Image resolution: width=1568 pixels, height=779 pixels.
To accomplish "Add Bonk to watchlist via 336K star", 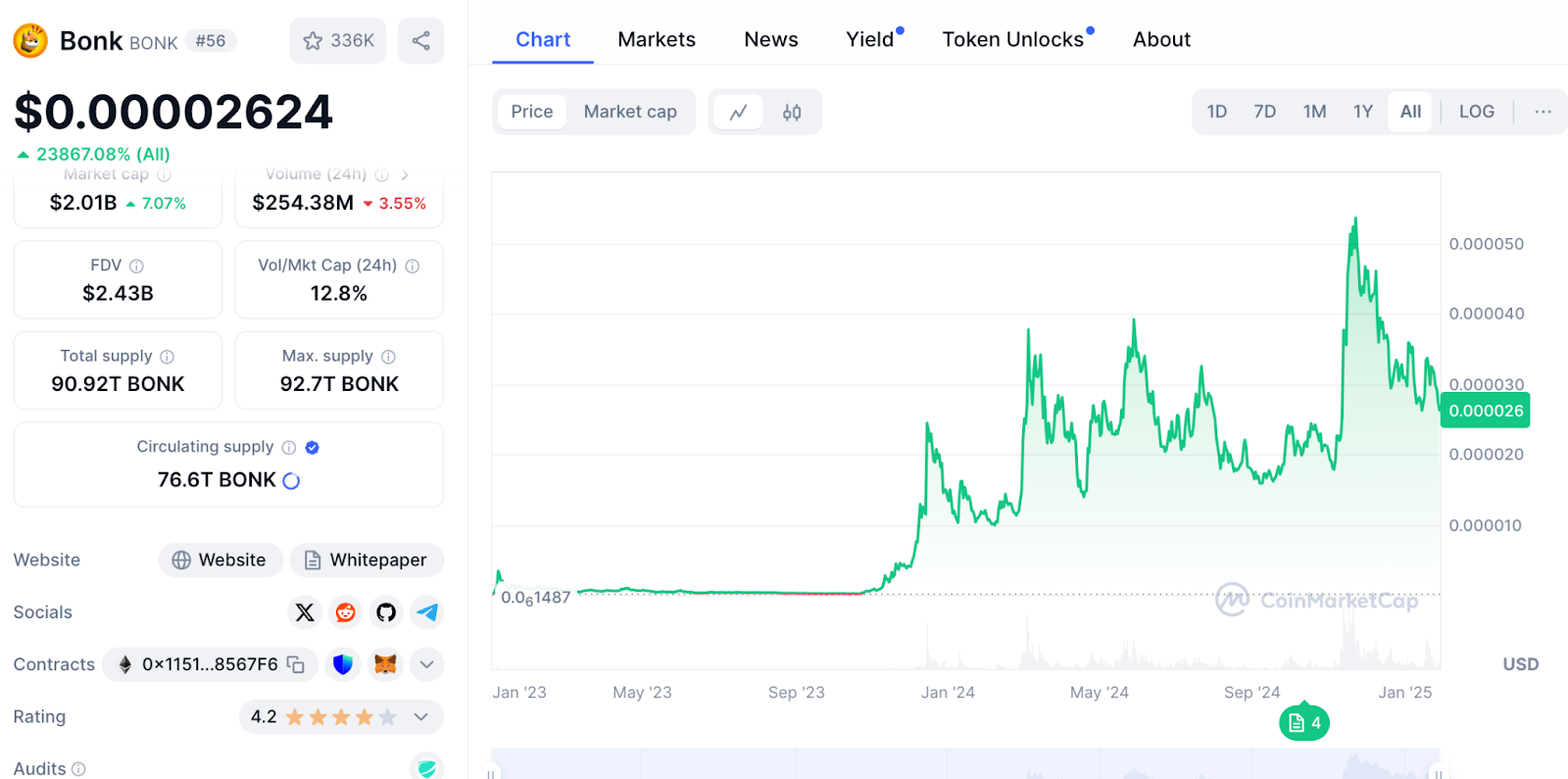I will [x=338, y=40].
